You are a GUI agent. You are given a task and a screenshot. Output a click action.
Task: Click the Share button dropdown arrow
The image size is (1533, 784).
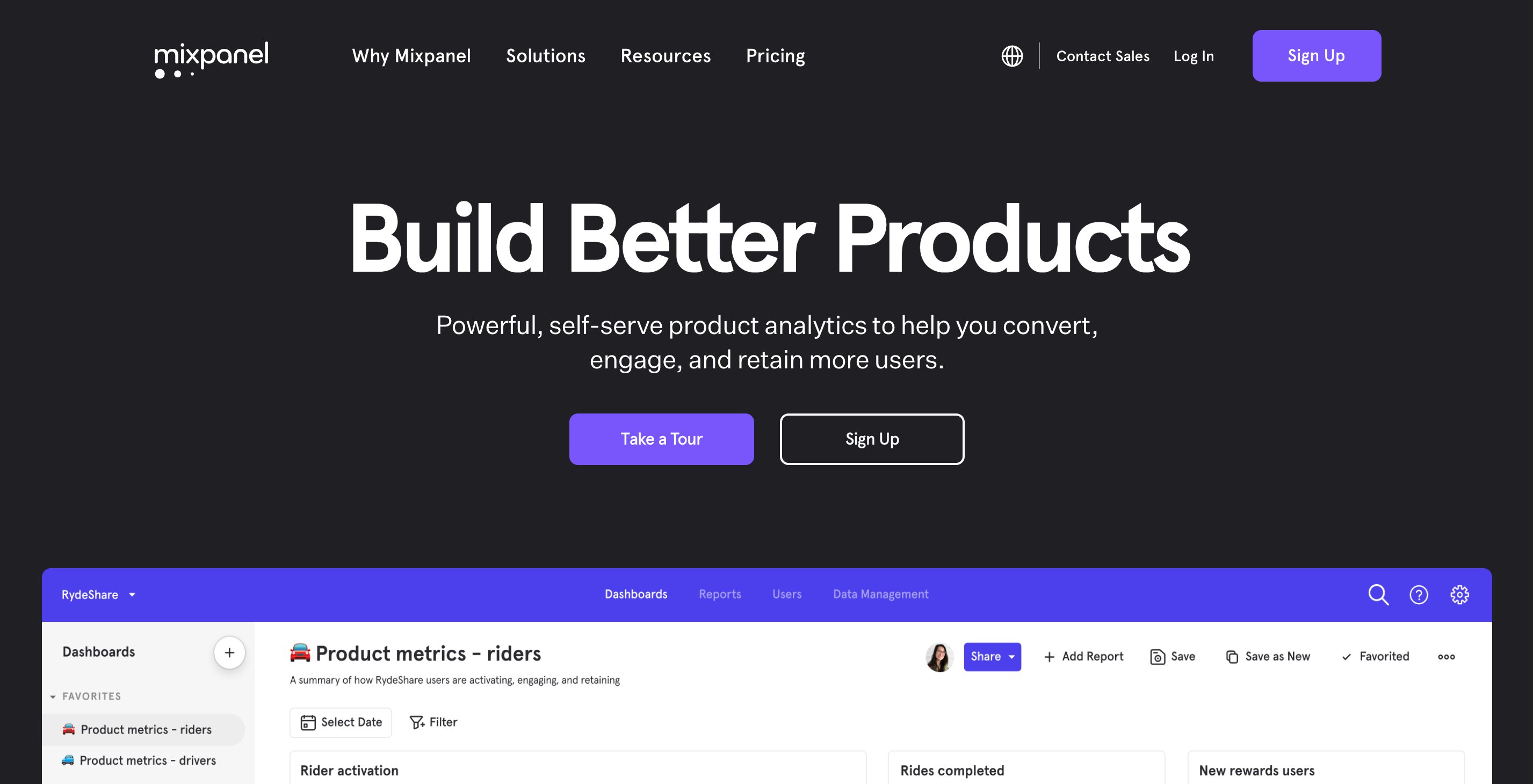click(x=1012, y=656)
